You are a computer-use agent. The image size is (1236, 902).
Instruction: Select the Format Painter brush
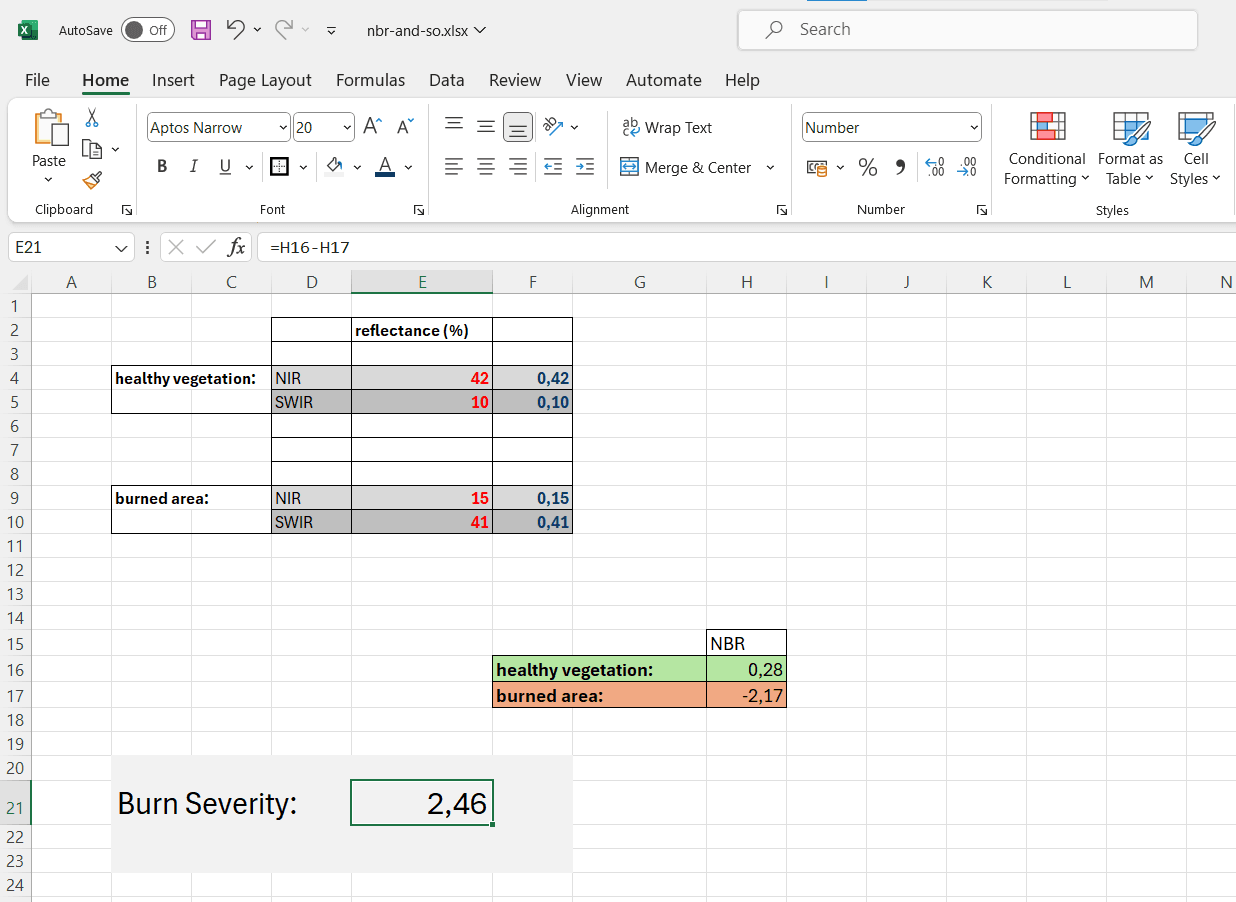click(92, 180)
